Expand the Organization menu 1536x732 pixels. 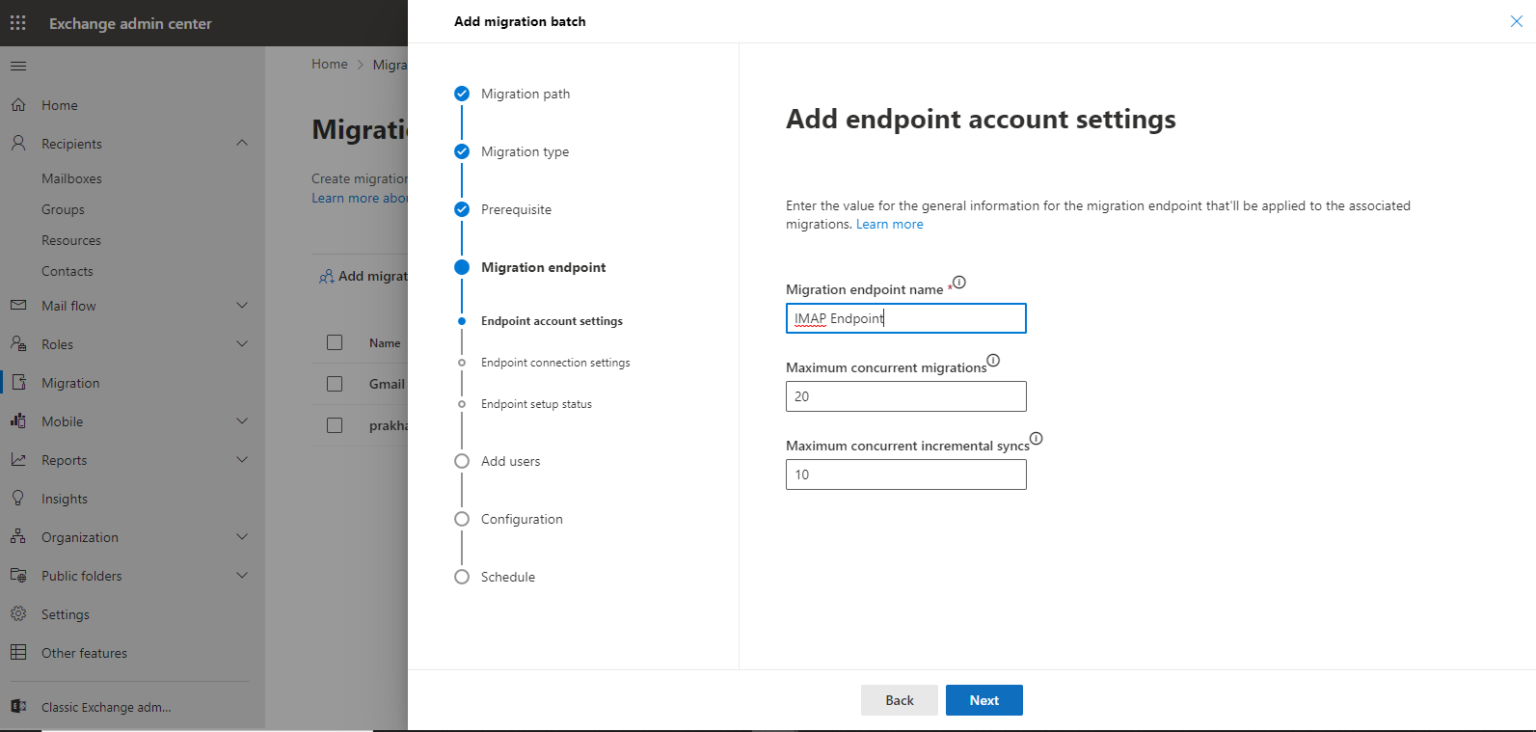click(x=78, y=536)
